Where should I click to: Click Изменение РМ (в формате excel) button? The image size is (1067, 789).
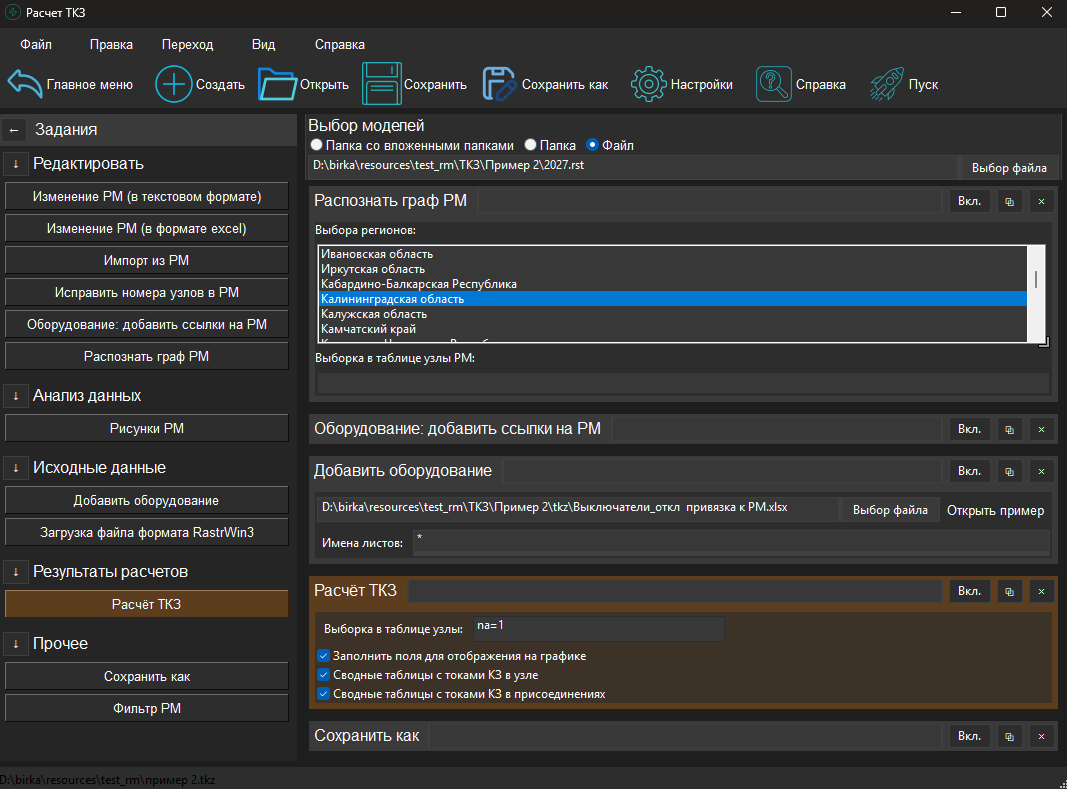(x=147, y=229)
